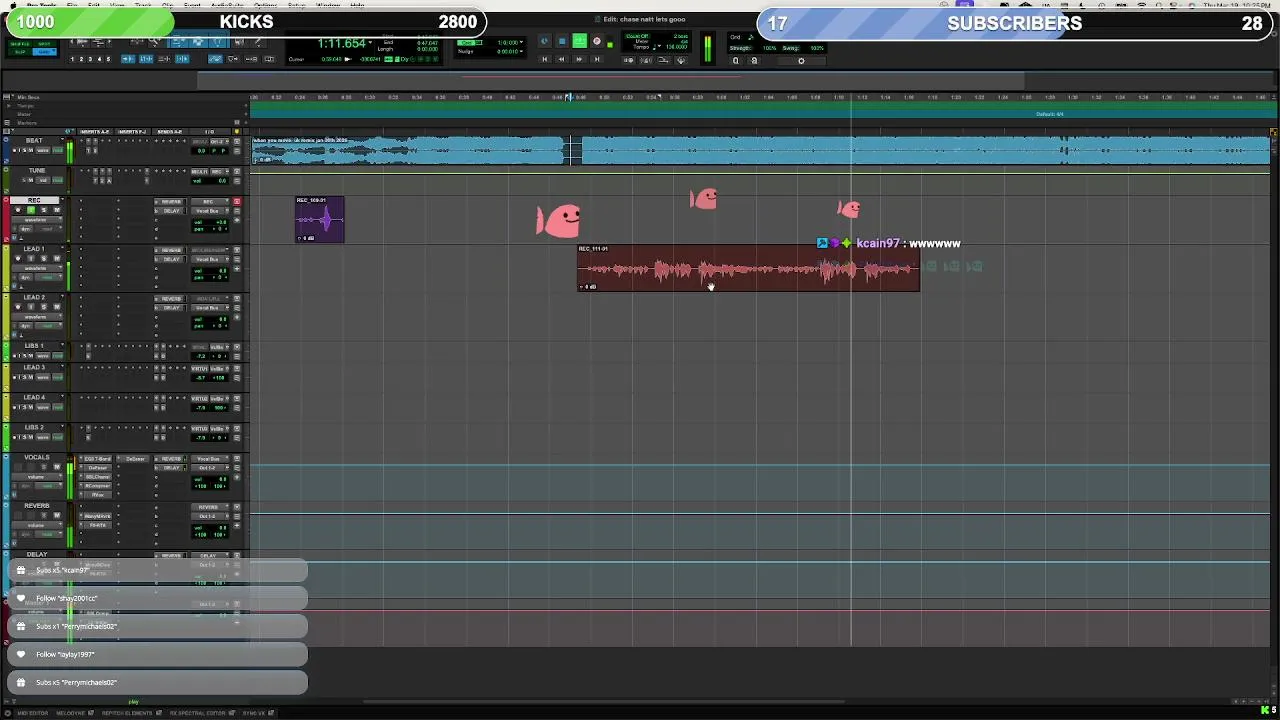Open the main counter format dropdown

tap(370, 43)
